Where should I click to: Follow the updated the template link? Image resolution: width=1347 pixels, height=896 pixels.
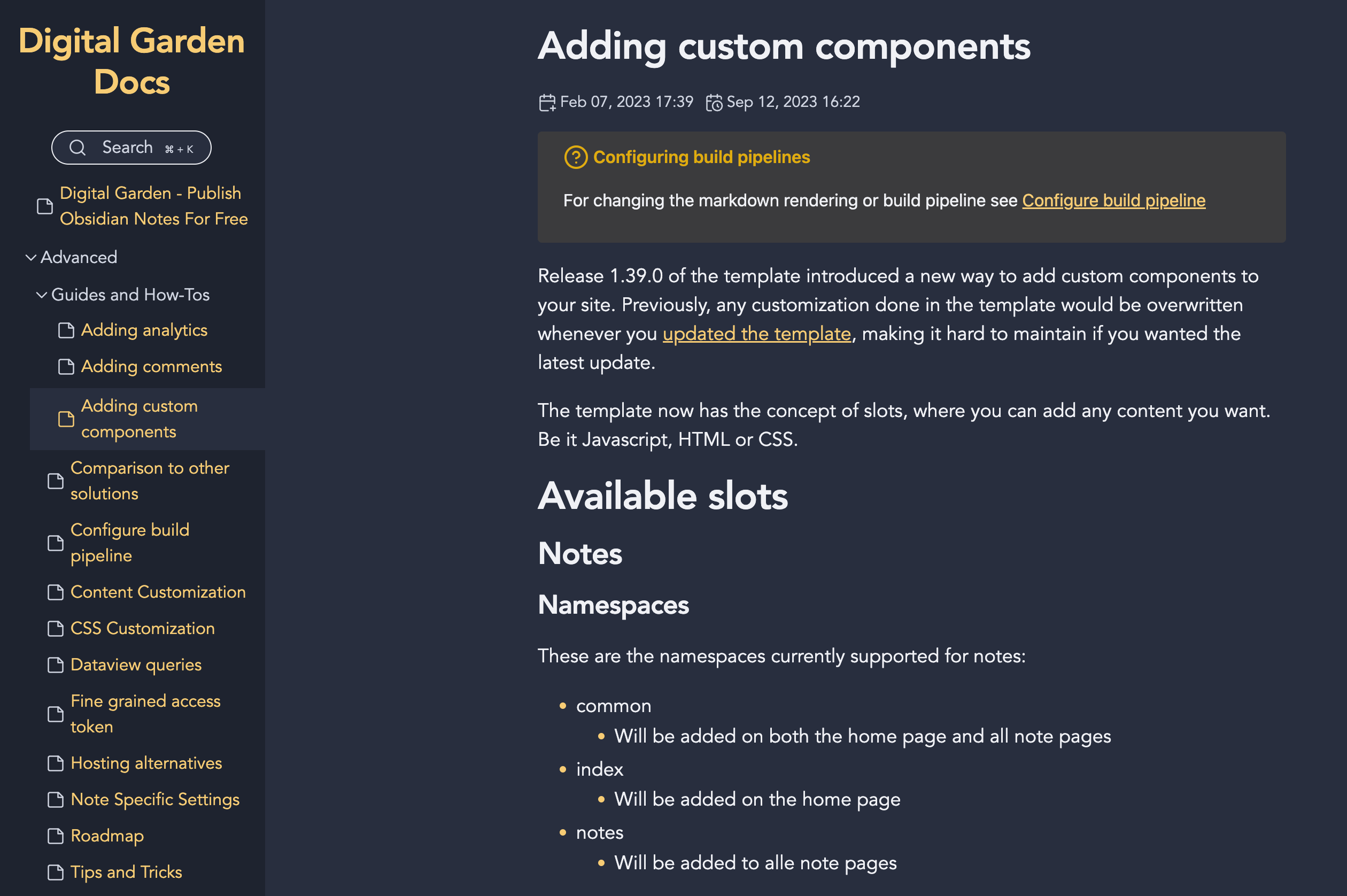(x=756, y=334)
